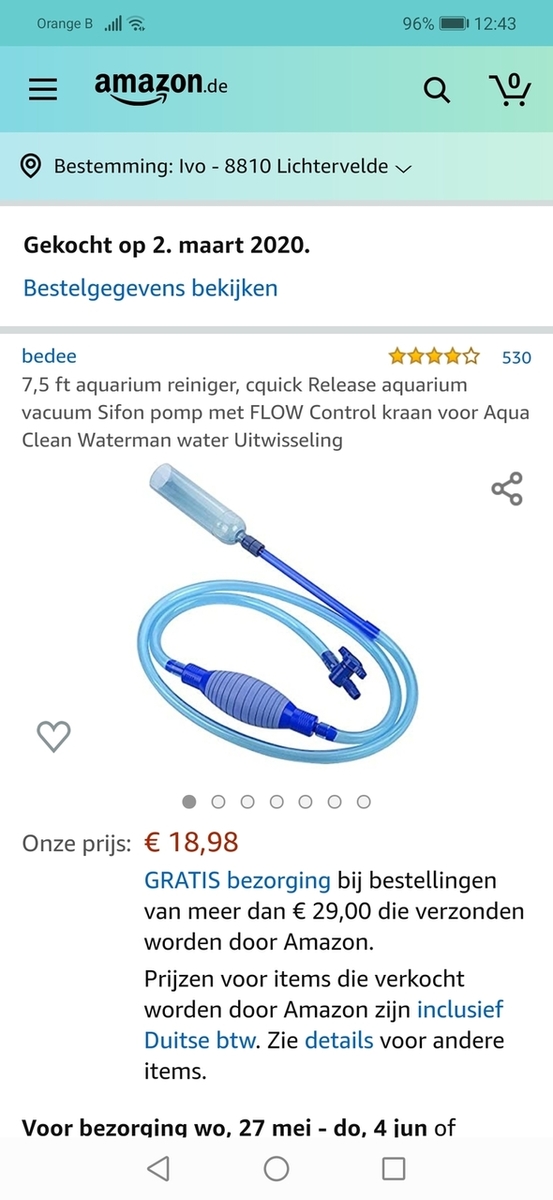Open the Bestelgegevens bekijken link

(x=151, y=289)
